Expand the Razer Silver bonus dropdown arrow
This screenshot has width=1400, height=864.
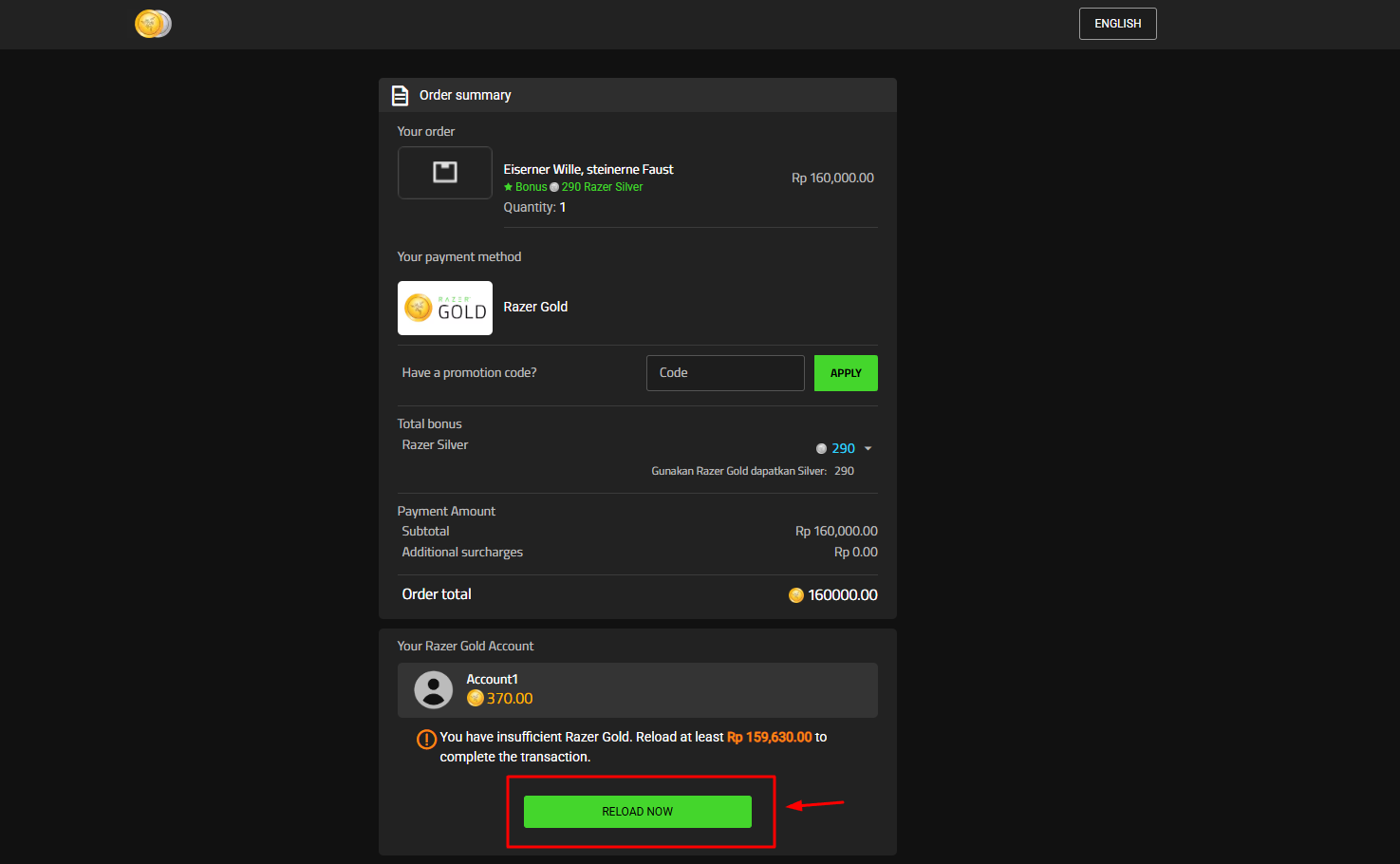(x=868, y=449)
